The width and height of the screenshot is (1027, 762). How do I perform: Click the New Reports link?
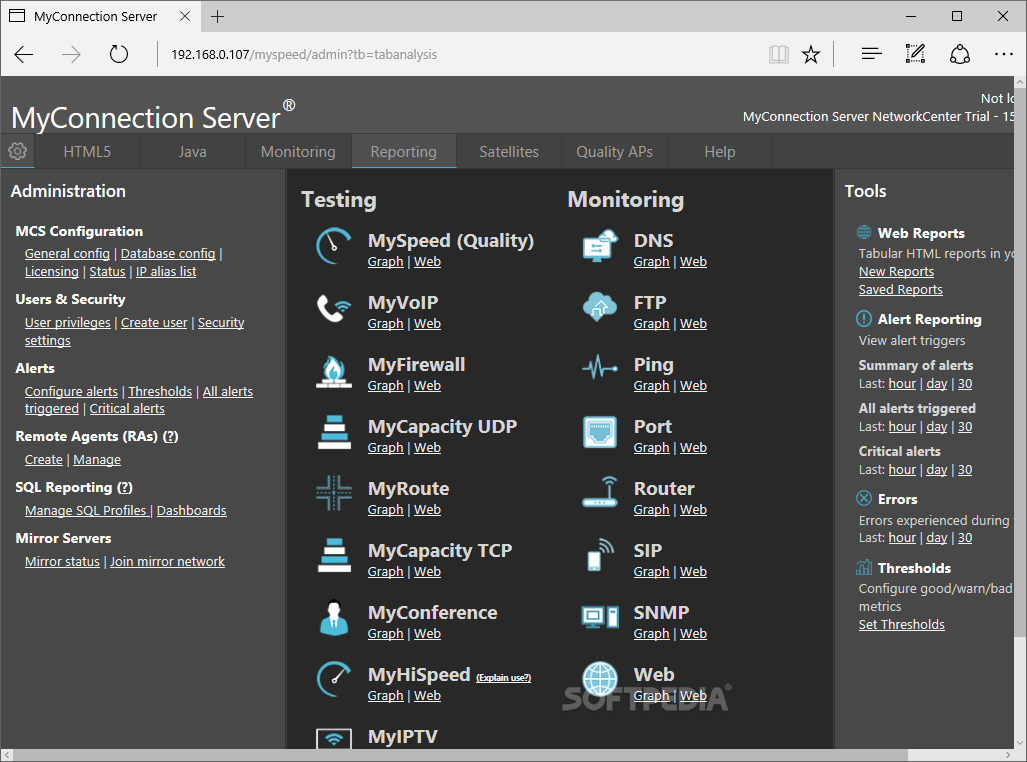[x=897, y=271]
